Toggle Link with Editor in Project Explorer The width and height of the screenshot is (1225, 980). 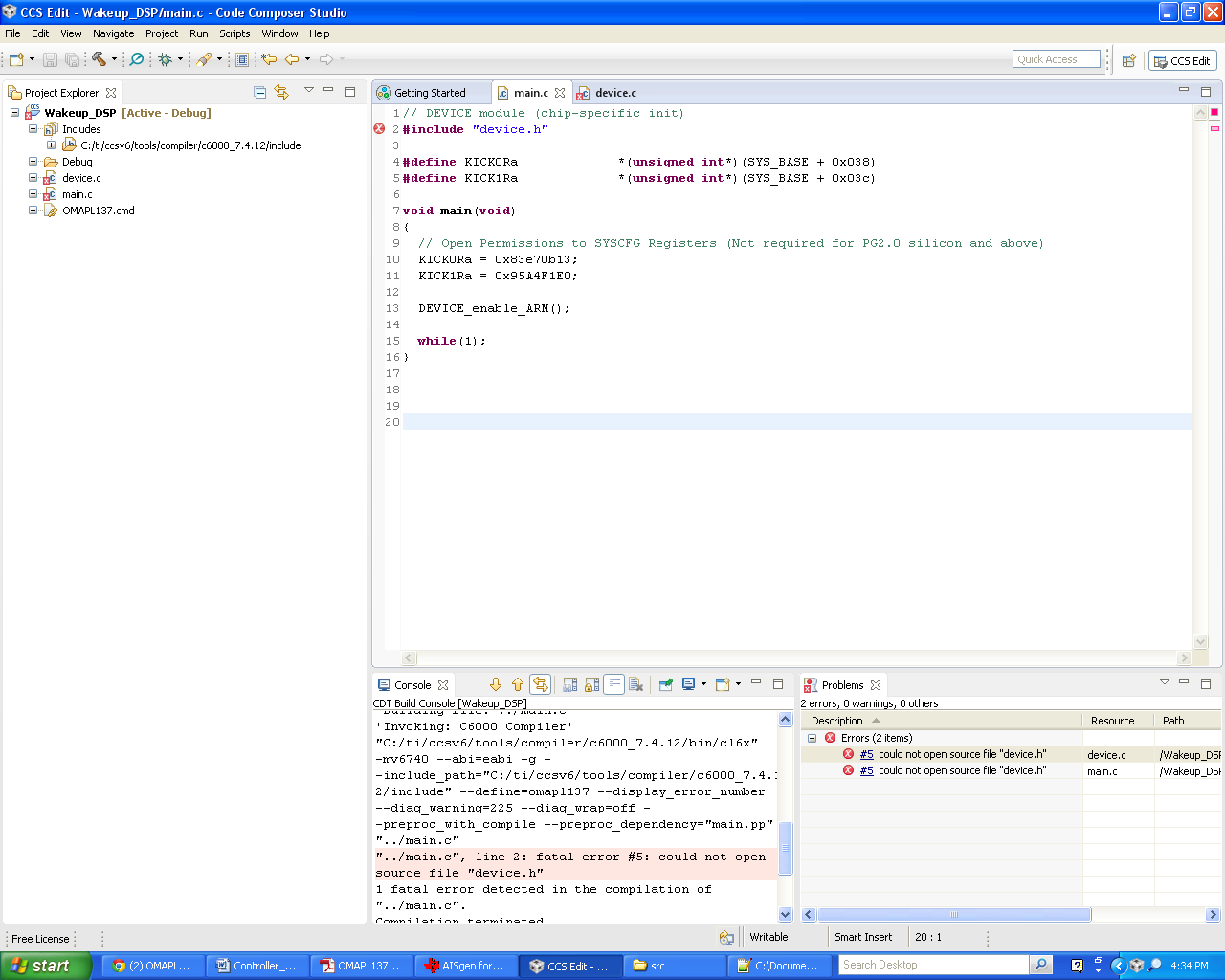click(x=281, y=92)
